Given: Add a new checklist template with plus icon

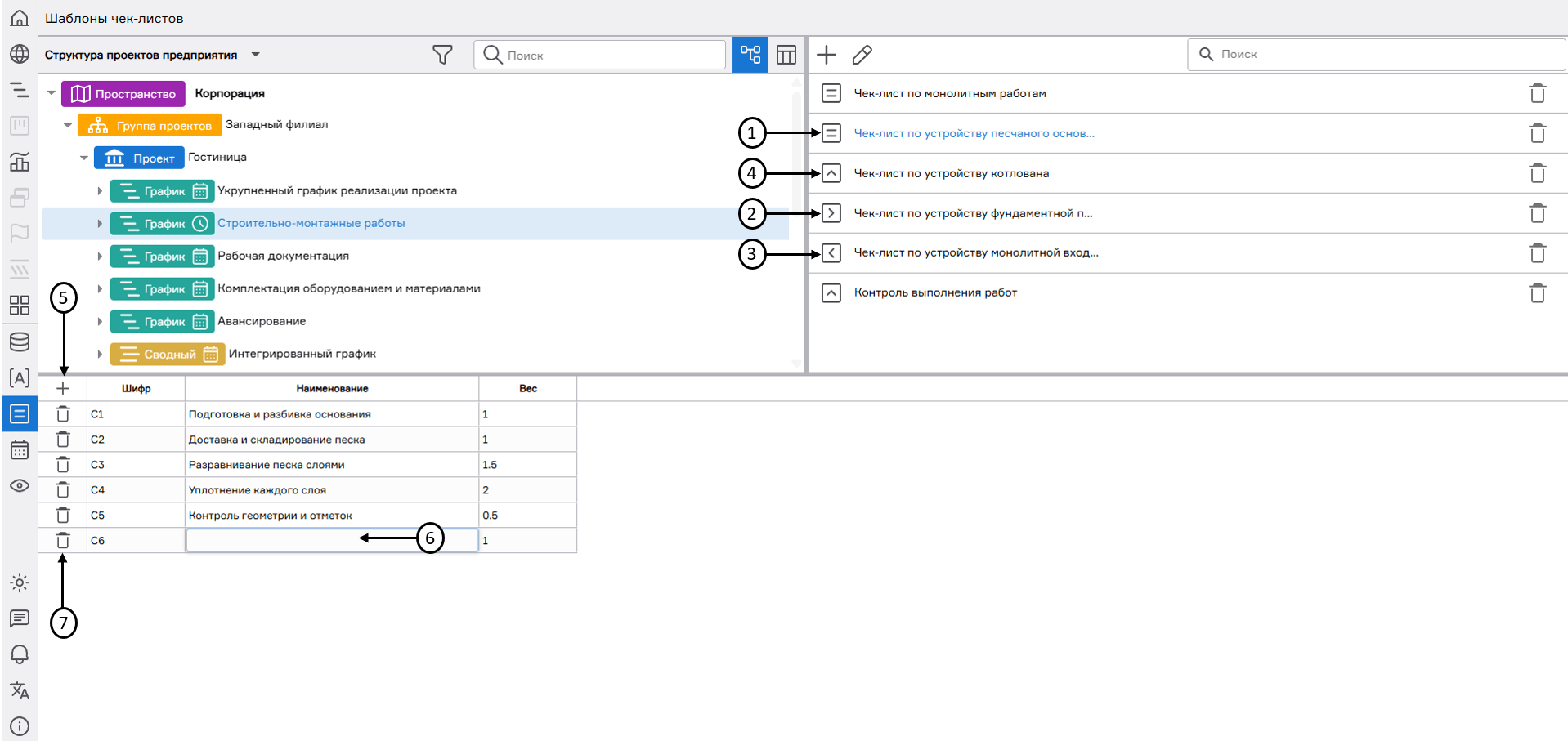Looking at the screenshot, I should 827,55.
